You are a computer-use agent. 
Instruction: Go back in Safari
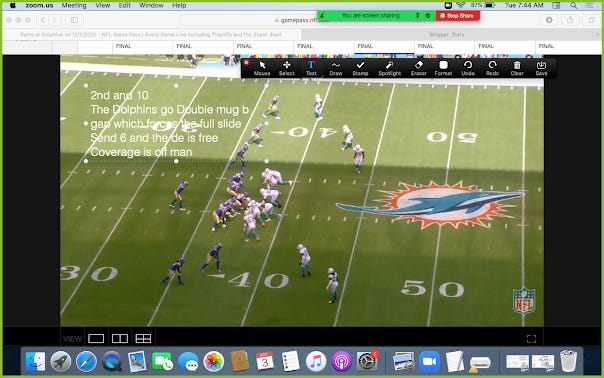pyautogui.click(x=43, y=20)
